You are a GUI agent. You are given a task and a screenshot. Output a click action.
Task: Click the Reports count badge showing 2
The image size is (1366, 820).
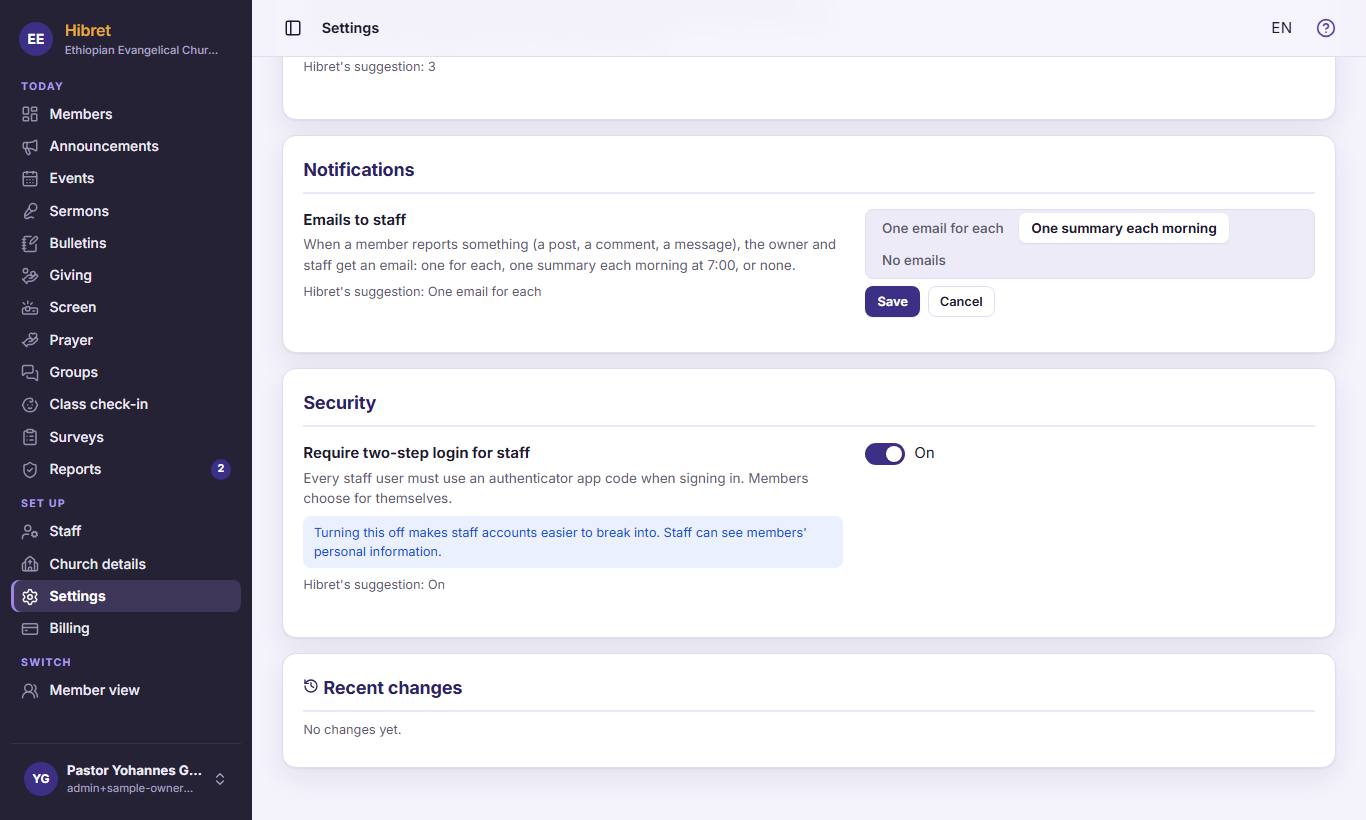221,469
